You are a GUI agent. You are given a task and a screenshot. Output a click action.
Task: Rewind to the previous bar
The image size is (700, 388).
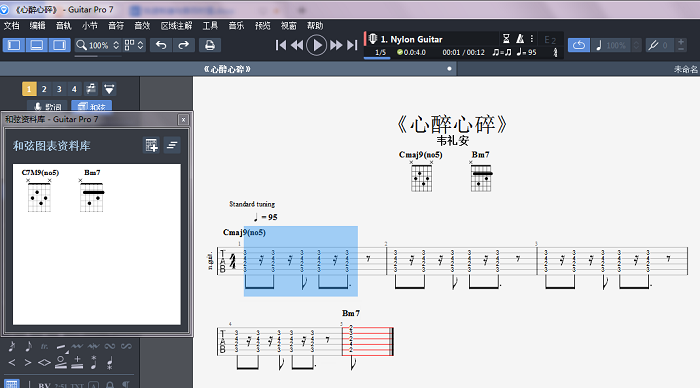pyautogui.click(x=297, y=45)
